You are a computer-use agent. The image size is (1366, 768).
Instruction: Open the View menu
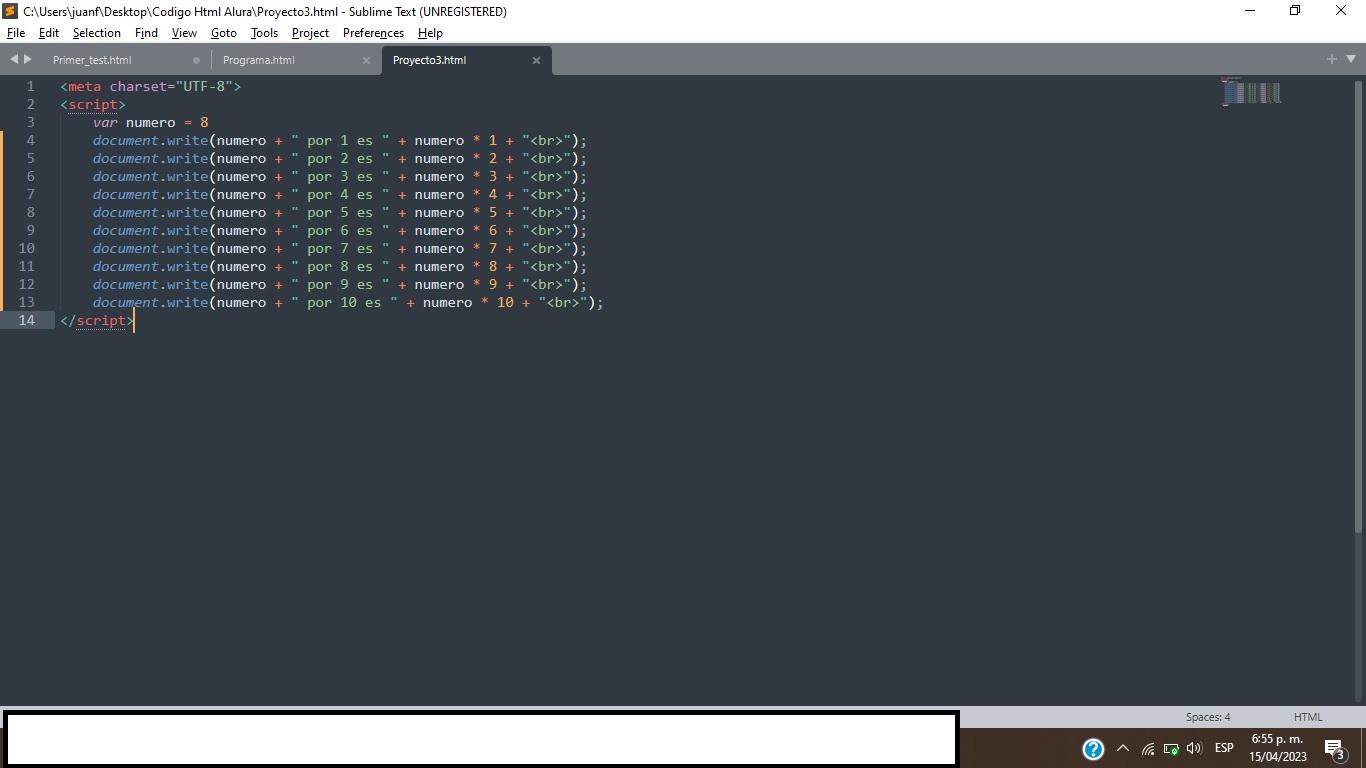click(x=184, y=33)
